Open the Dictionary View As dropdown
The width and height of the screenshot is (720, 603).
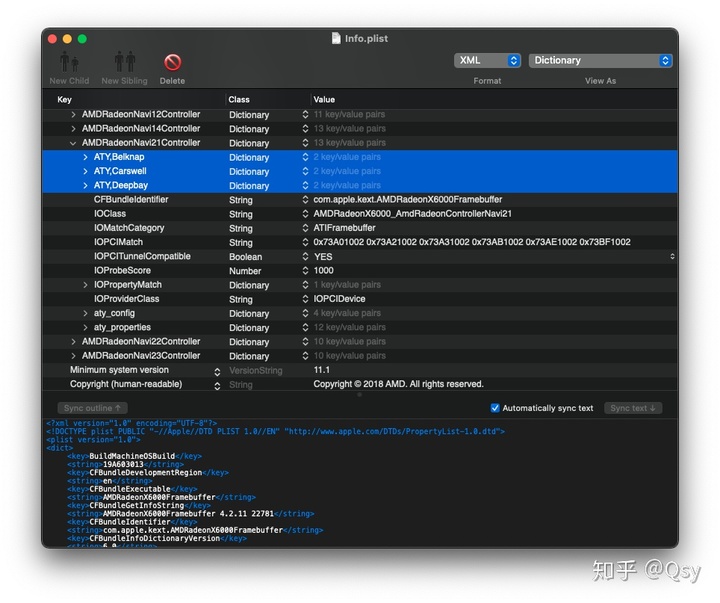pos(600,60)
